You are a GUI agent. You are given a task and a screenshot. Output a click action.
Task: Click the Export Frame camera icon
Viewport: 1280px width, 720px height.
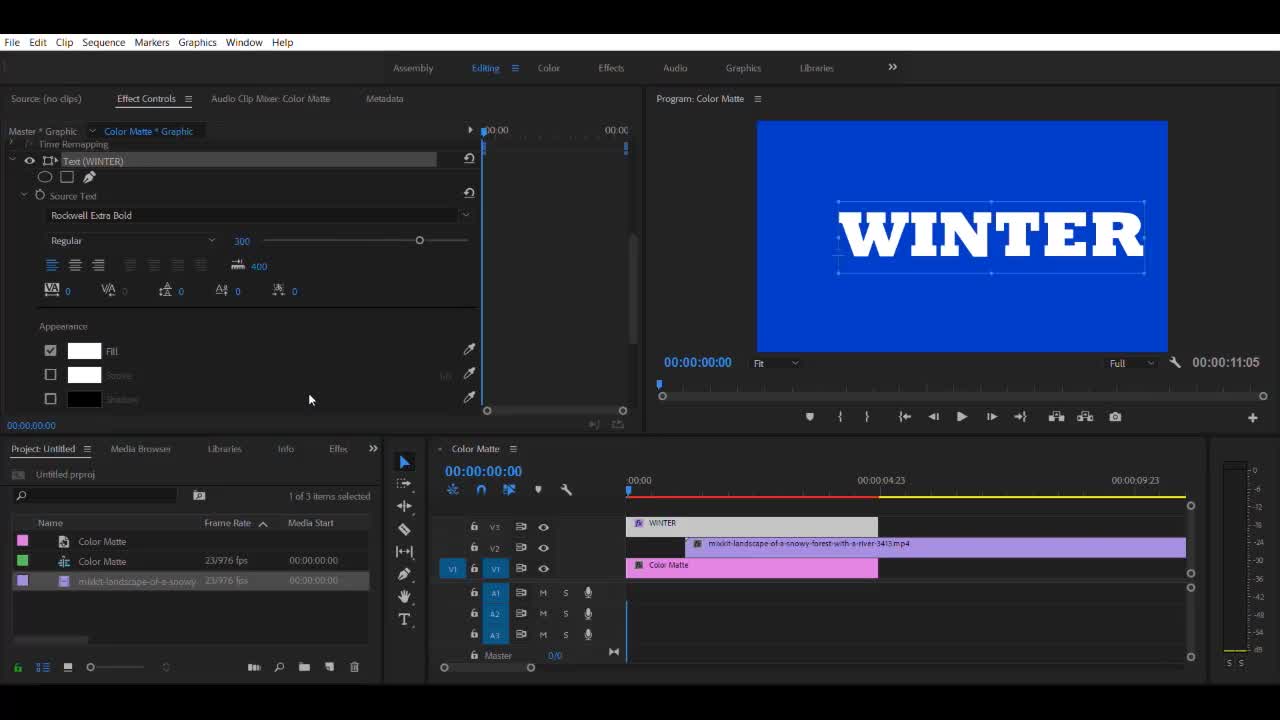pyautogui.click(x=1115, y=417)
